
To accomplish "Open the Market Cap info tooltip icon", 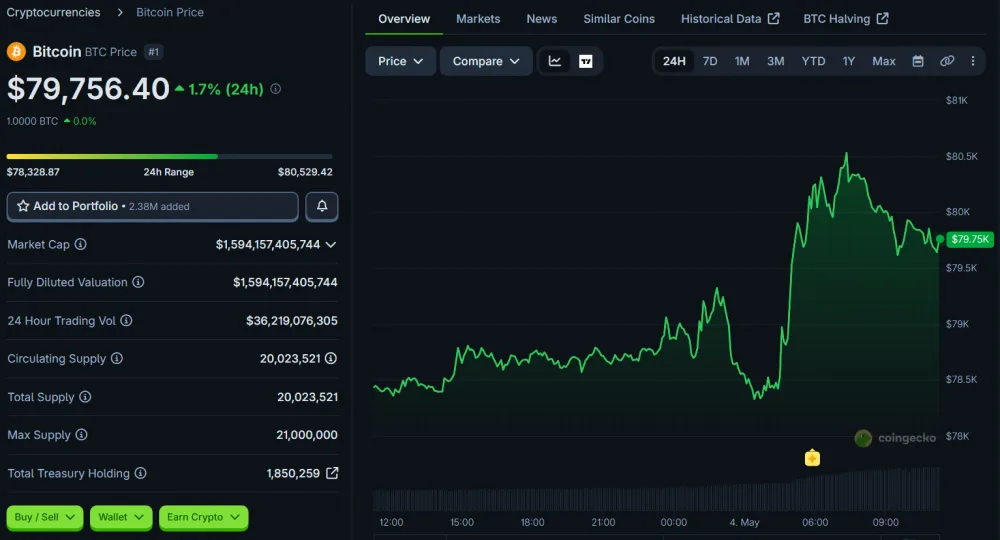I will [x=80, y=244].
